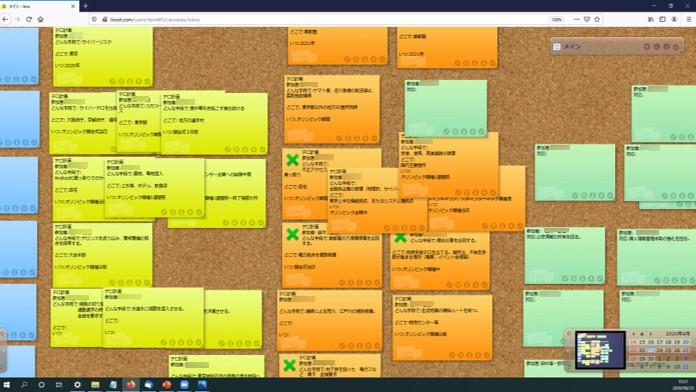Select the lino browser tab
Screen dimensions: 696x392
pos(39,6)
